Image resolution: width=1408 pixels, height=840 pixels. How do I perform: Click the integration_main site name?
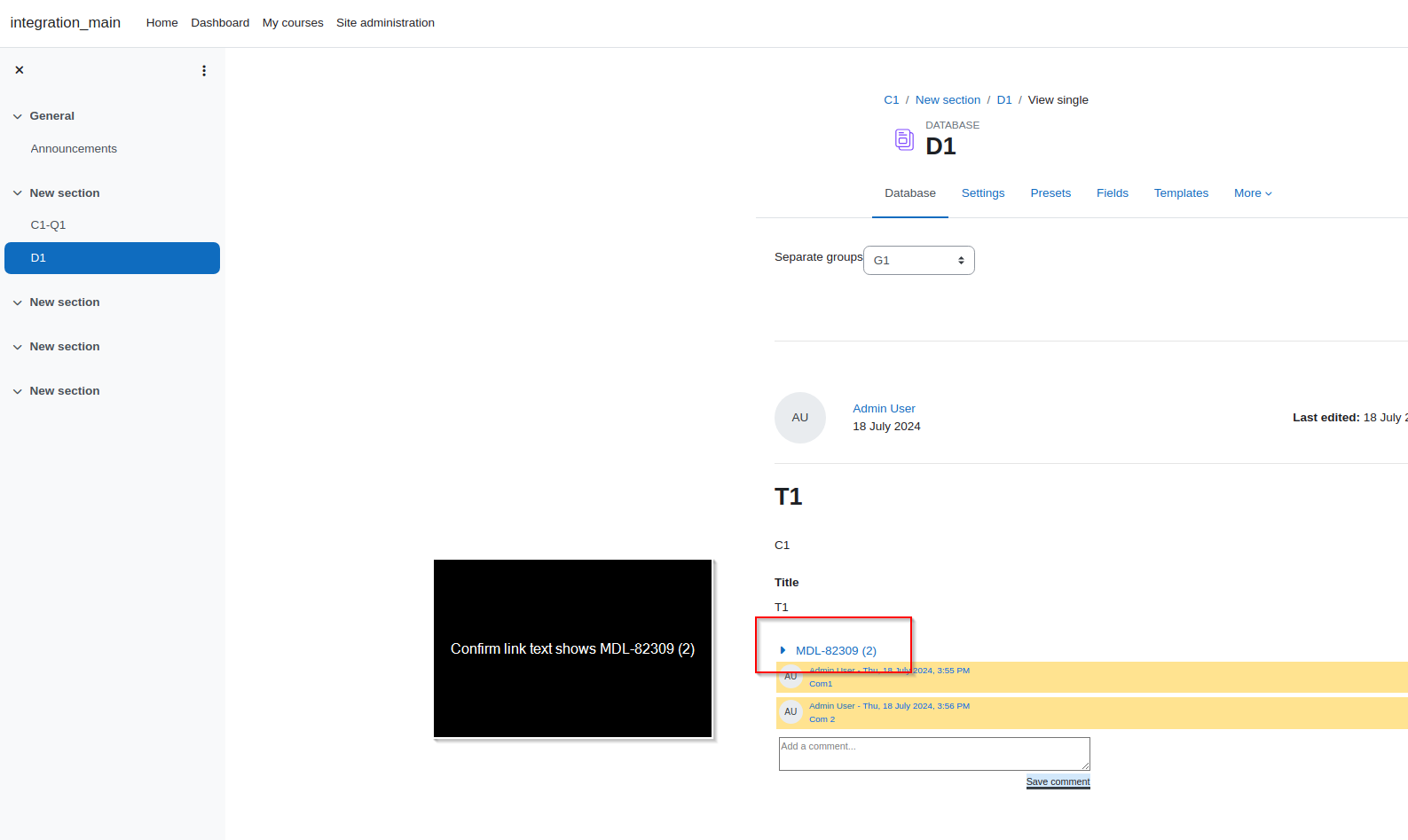pyautogui.click(x=66, y=23)
